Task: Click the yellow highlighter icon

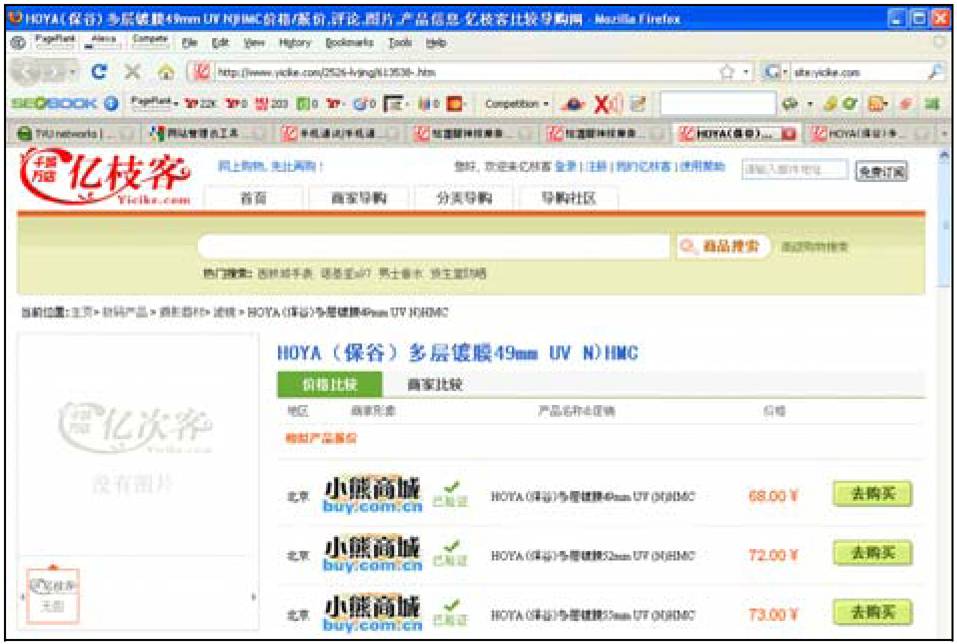Action: 829,104
